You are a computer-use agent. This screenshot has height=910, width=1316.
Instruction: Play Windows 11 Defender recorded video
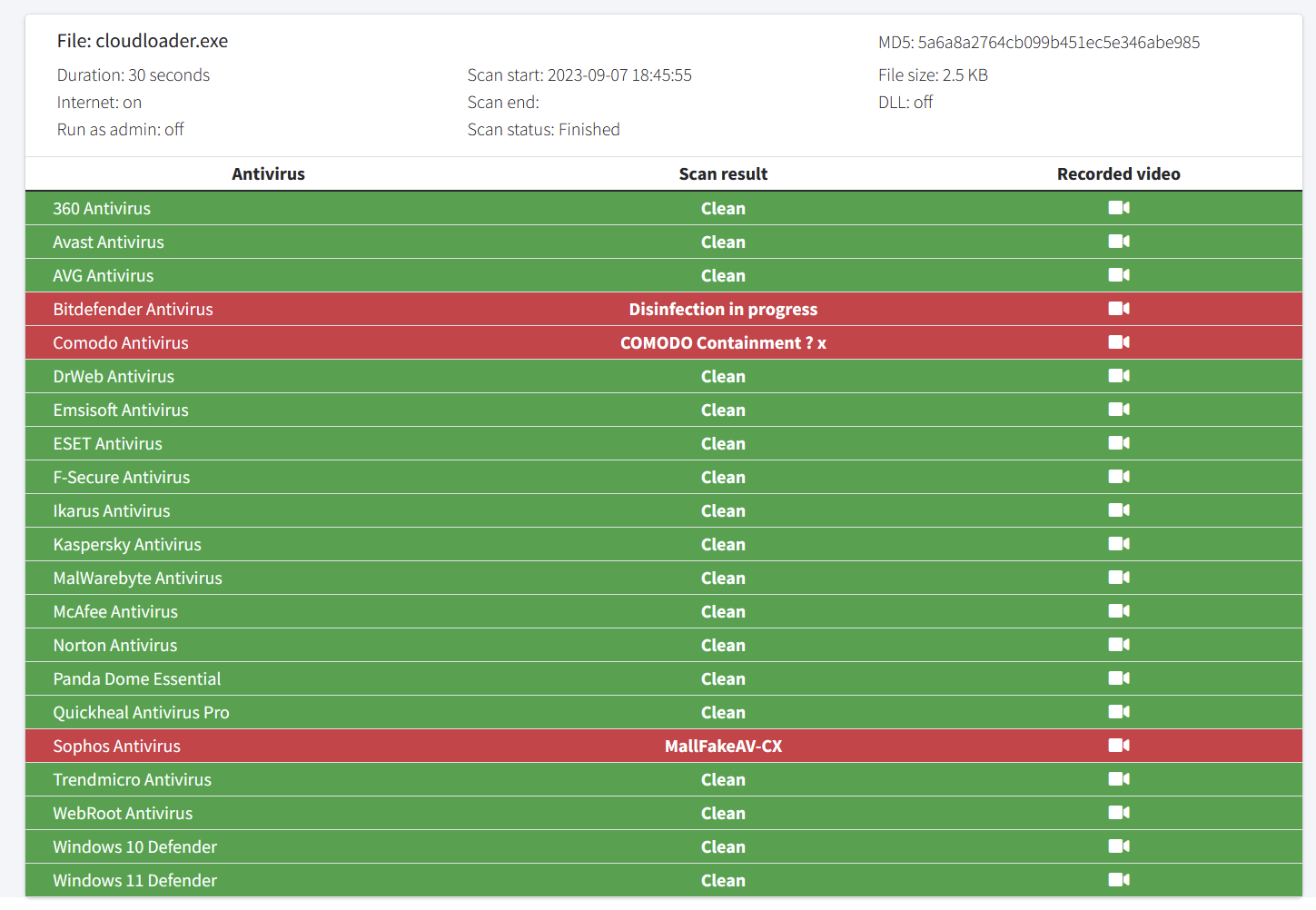tap(1119, 880)
